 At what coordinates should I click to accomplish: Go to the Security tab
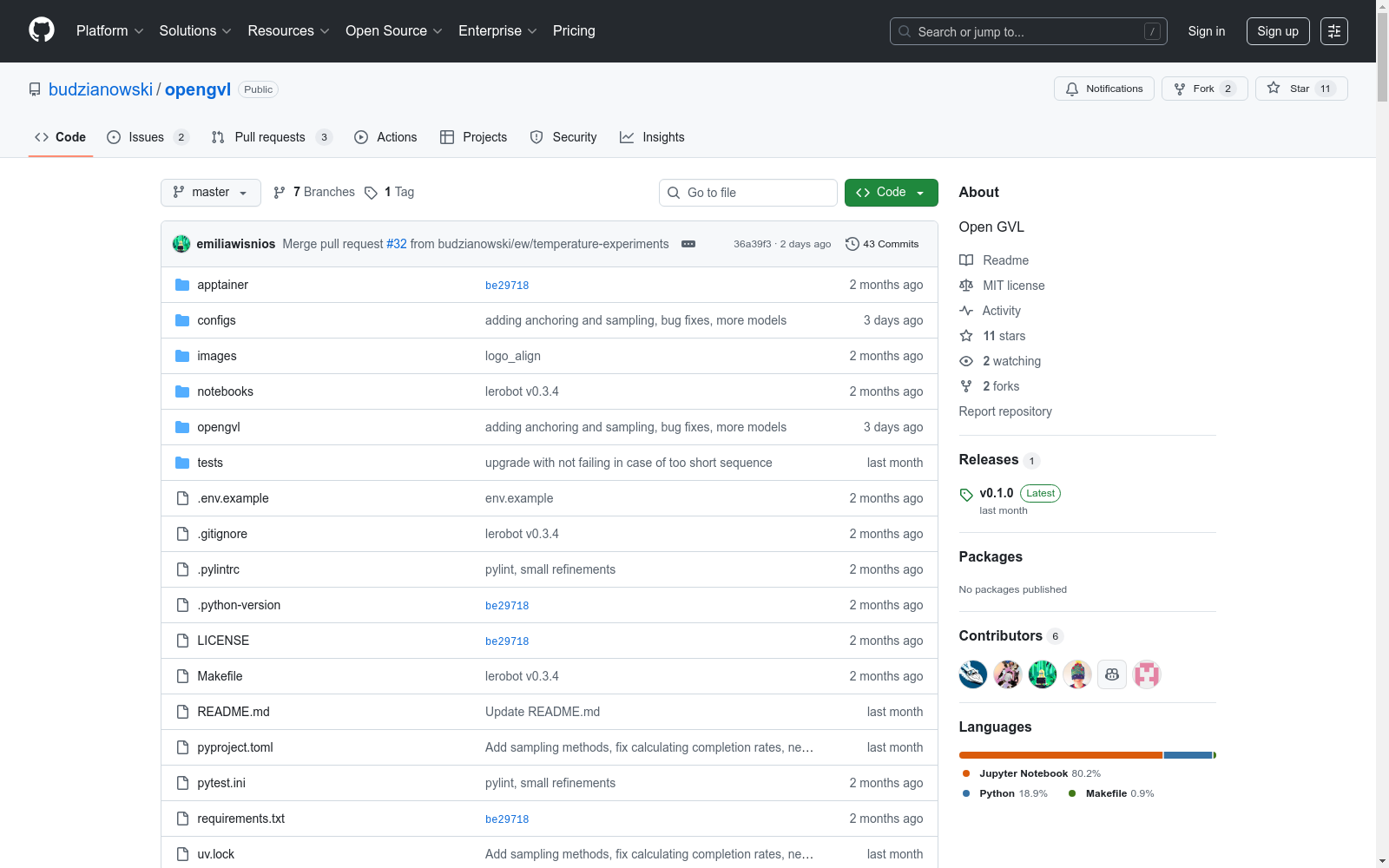(563, 137)
